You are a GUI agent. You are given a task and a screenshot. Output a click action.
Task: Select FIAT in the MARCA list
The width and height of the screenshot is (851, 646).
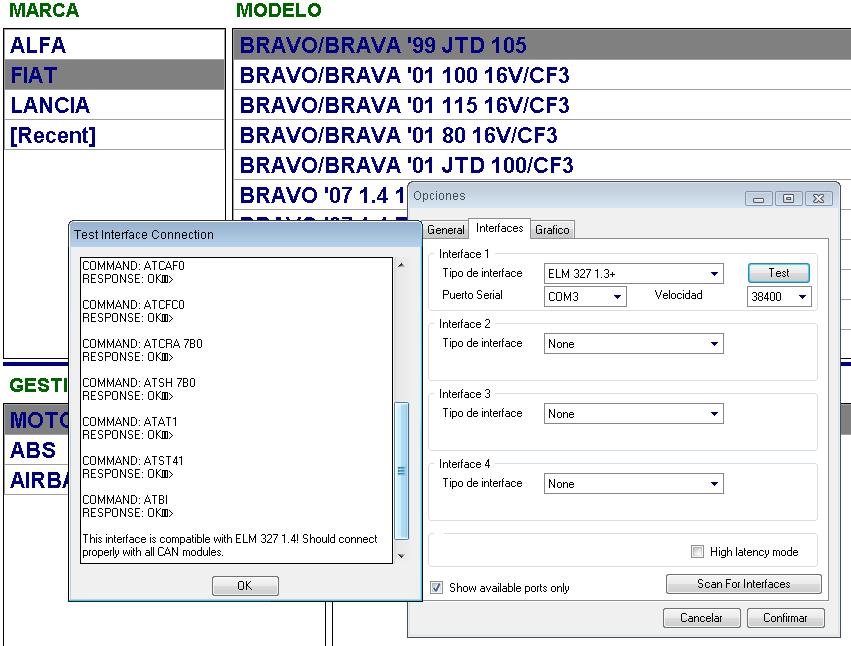coord(115,75)
